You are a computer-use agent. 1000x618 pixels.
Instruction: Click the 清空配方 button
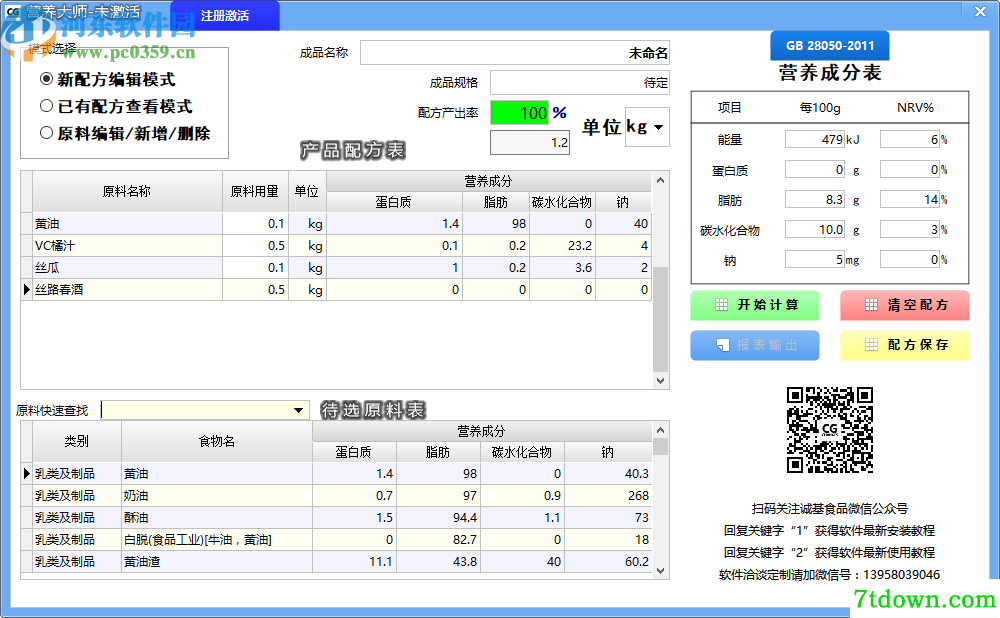905,305
